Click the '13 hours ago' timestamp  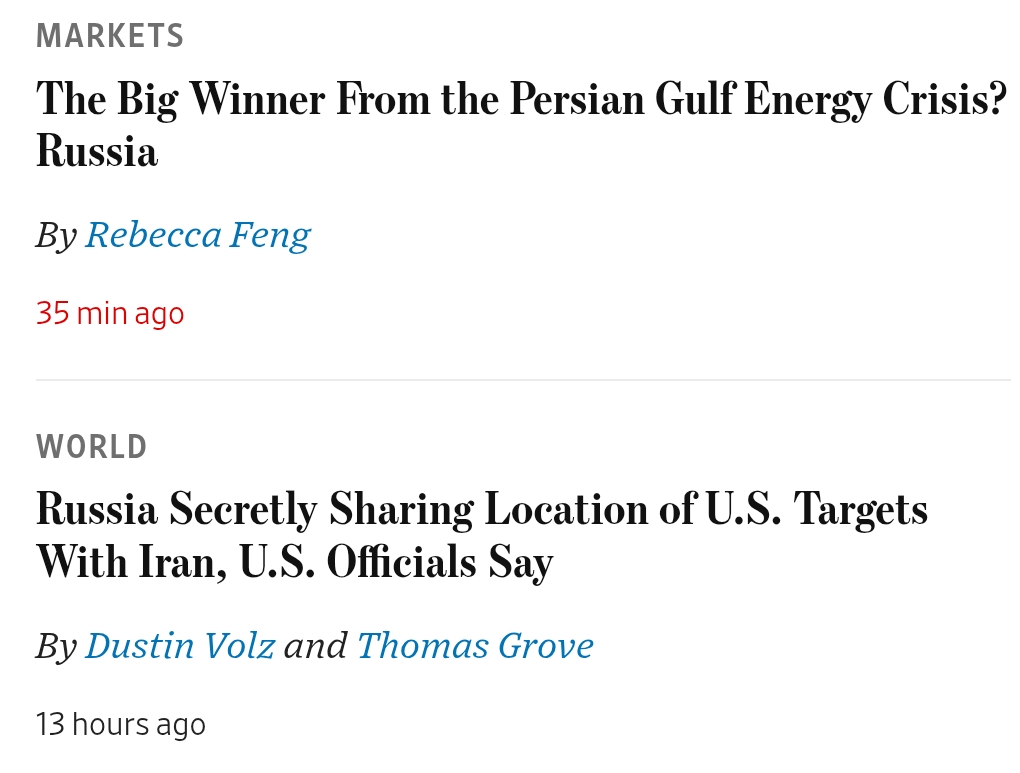point(121,724)
